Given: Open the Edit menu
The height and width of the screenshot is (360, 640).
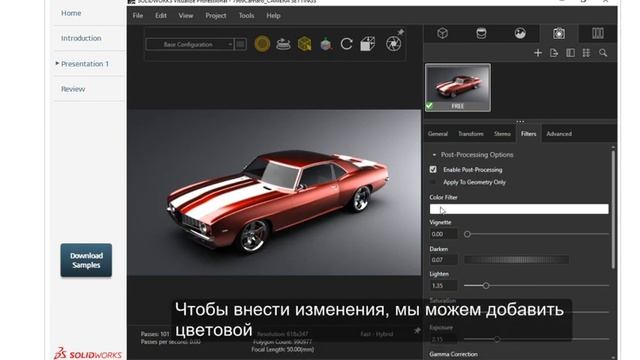Looking at the screenshot, I should tap(161, 16).
